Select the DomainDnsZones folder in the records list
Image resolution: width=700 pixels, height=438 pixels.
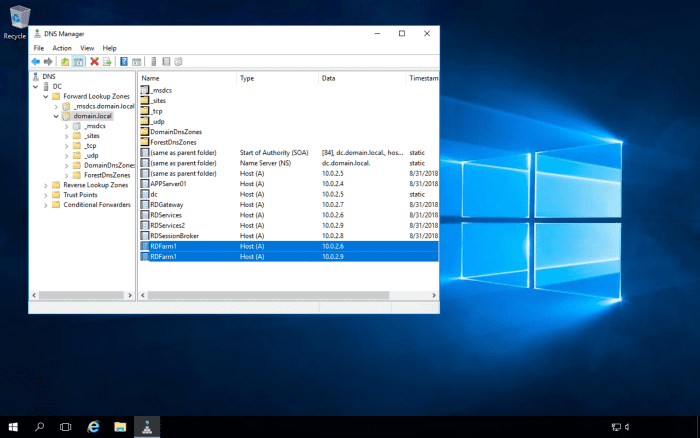tap(176, 132)
